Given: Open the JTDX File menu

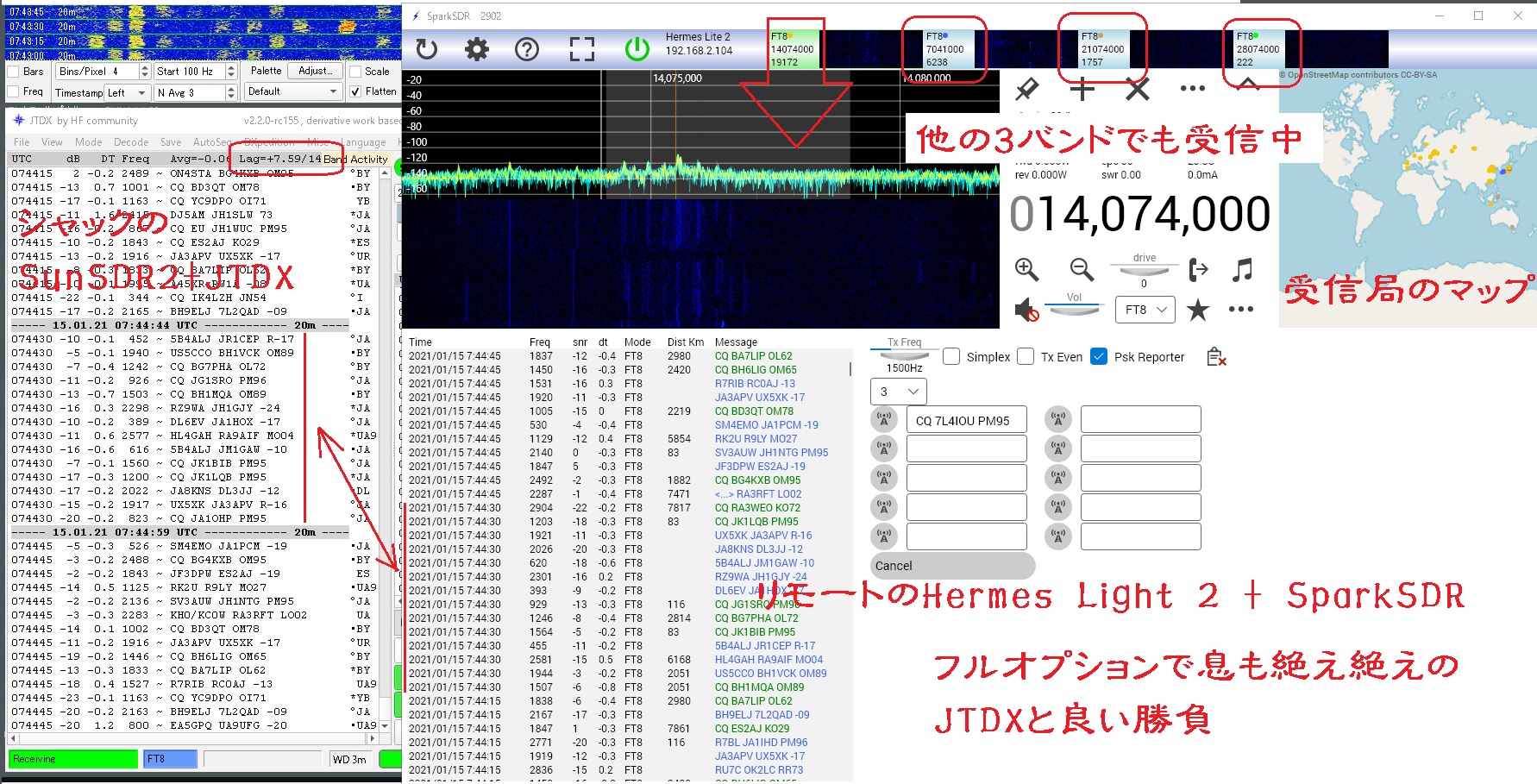Looking at the screenshot, I should (22, 142).
